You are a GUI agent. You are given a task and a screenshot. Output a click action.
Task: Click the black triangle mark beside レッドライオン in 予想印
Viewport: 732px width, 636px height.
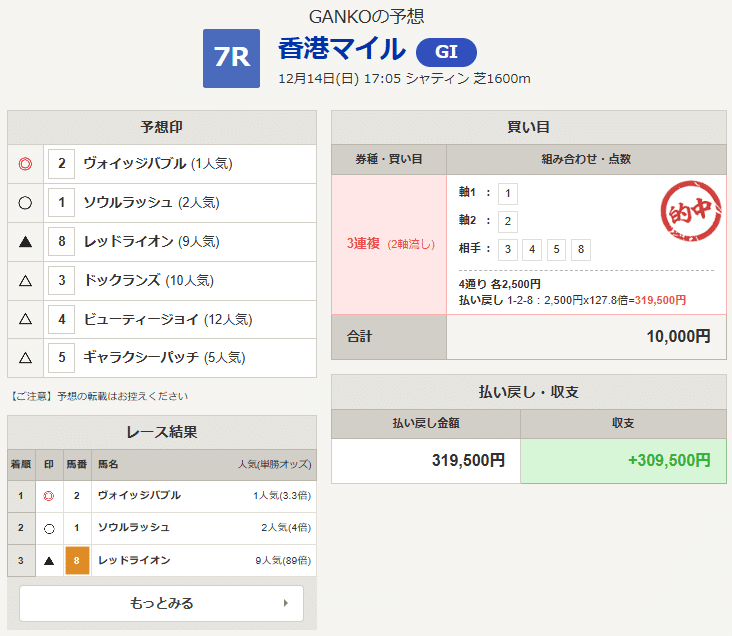(x=26, y=242)
